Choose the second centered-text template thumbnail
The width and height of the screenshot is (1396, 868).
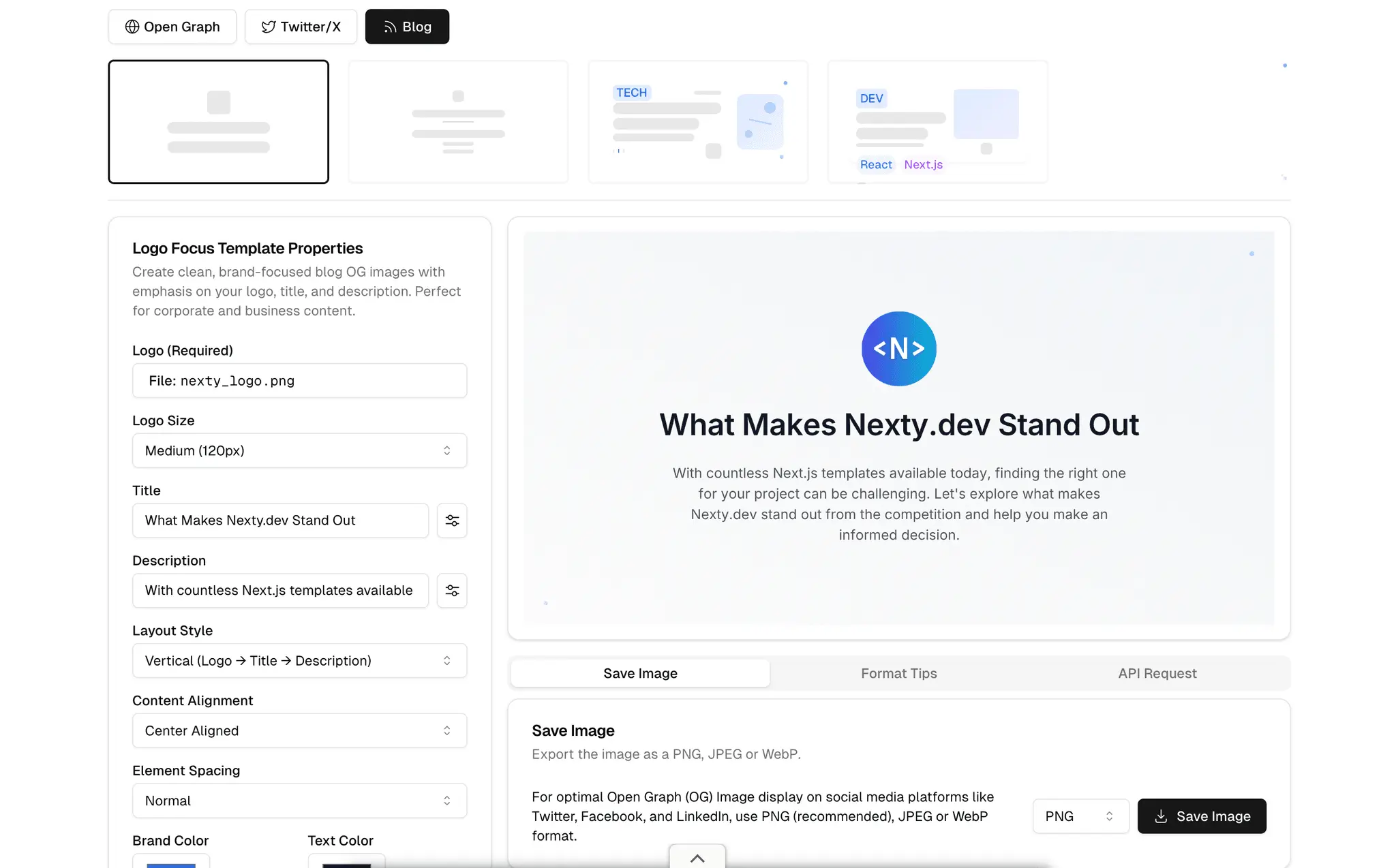(458, 122)
